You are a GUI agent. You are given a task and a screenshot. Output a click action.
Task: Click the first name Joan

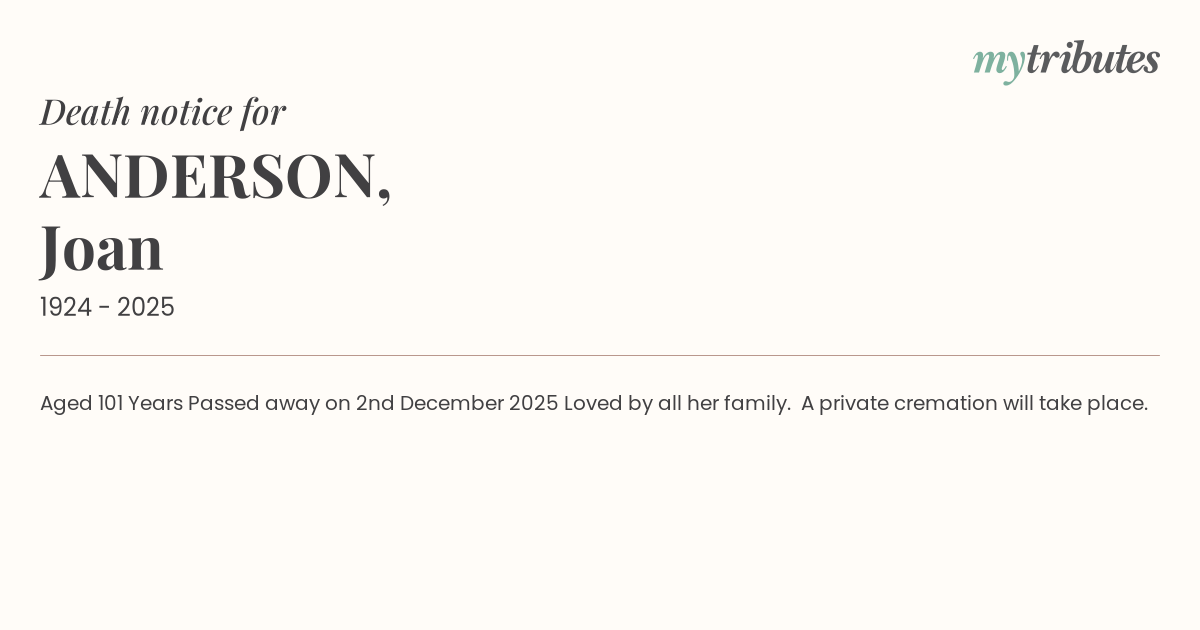click(x=102, y=248)
